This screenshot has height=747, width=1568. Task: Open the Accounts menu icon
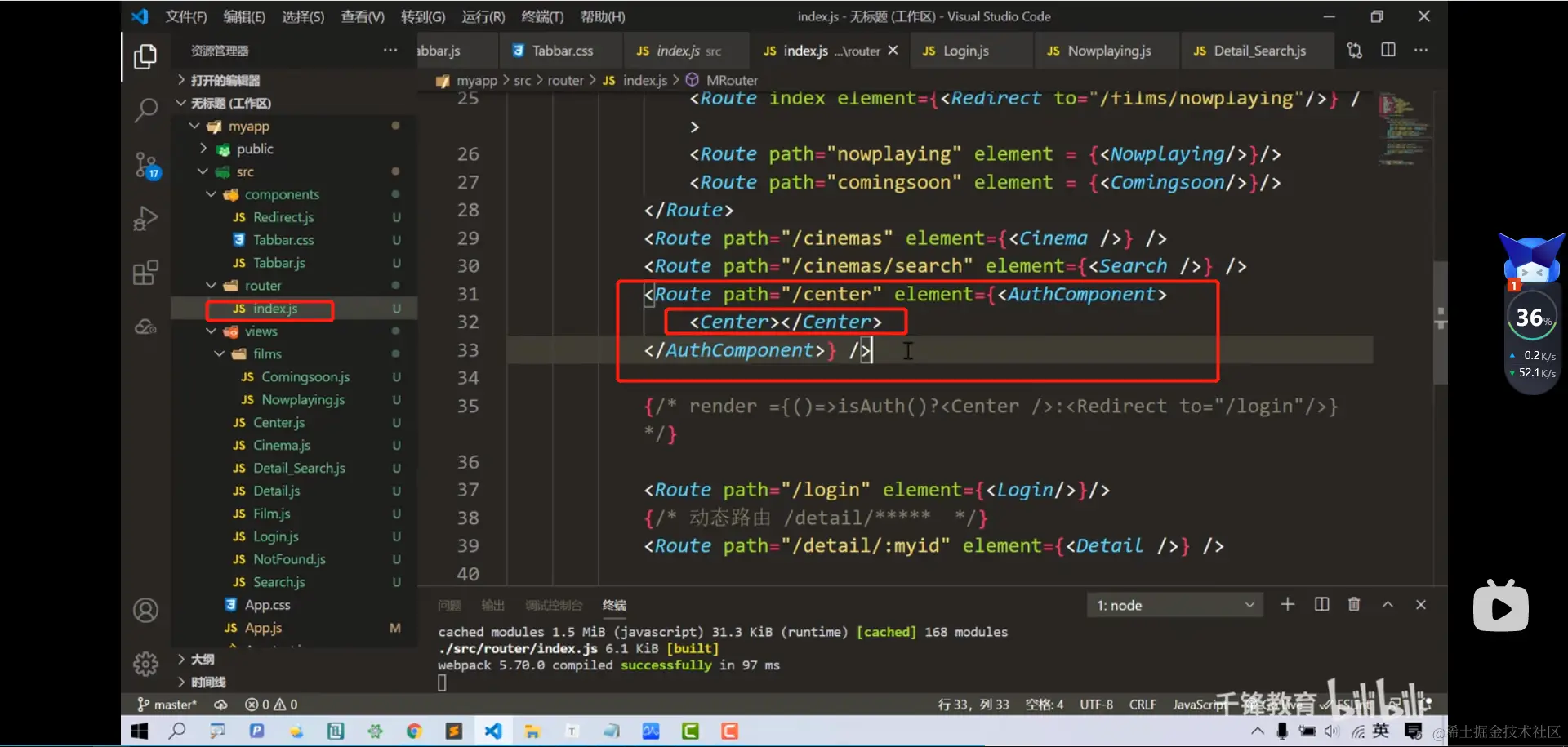point(145,610)
